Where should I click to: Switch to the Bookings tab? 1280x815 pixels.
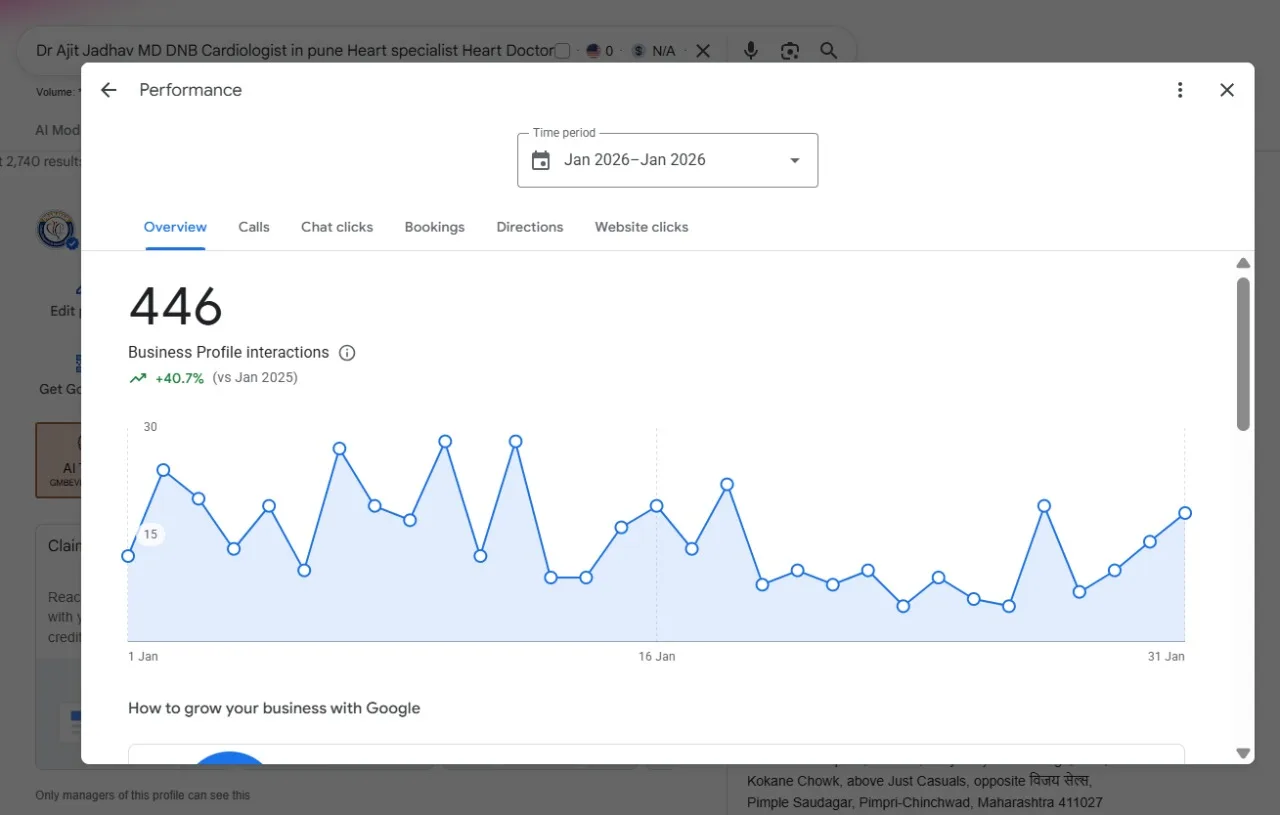point(435,227)
